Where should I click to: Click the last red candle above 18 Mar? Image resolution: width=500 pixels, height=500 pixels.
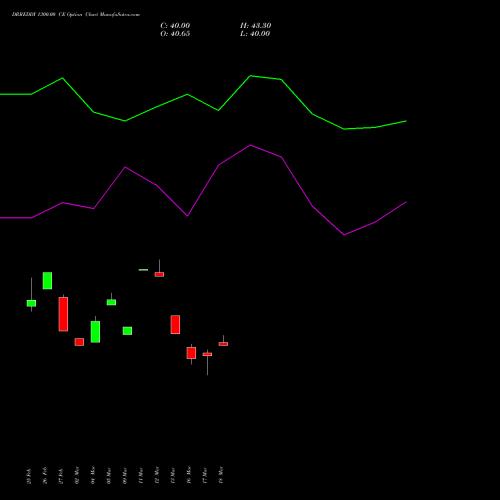click(x=223, y=344)
